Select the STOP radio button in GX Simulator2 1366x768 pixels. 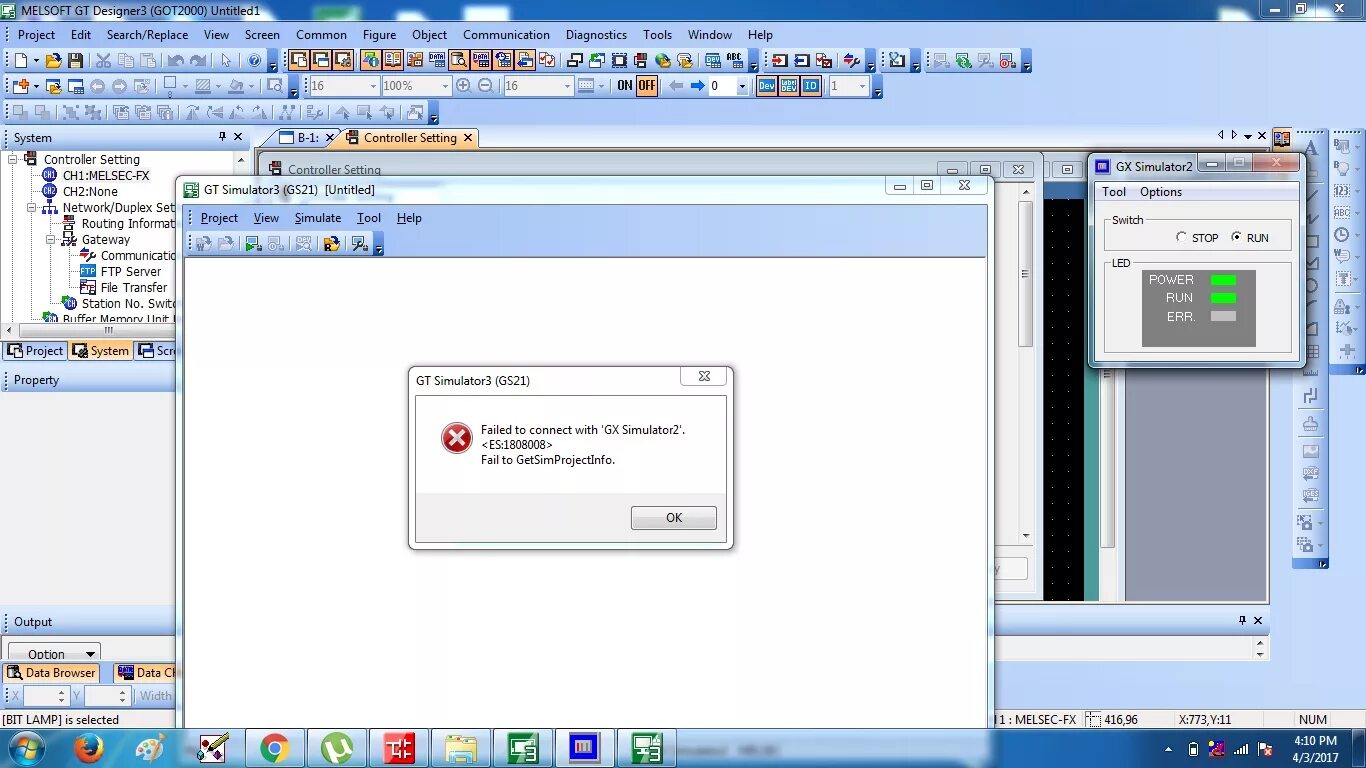tap(1181, 238)
